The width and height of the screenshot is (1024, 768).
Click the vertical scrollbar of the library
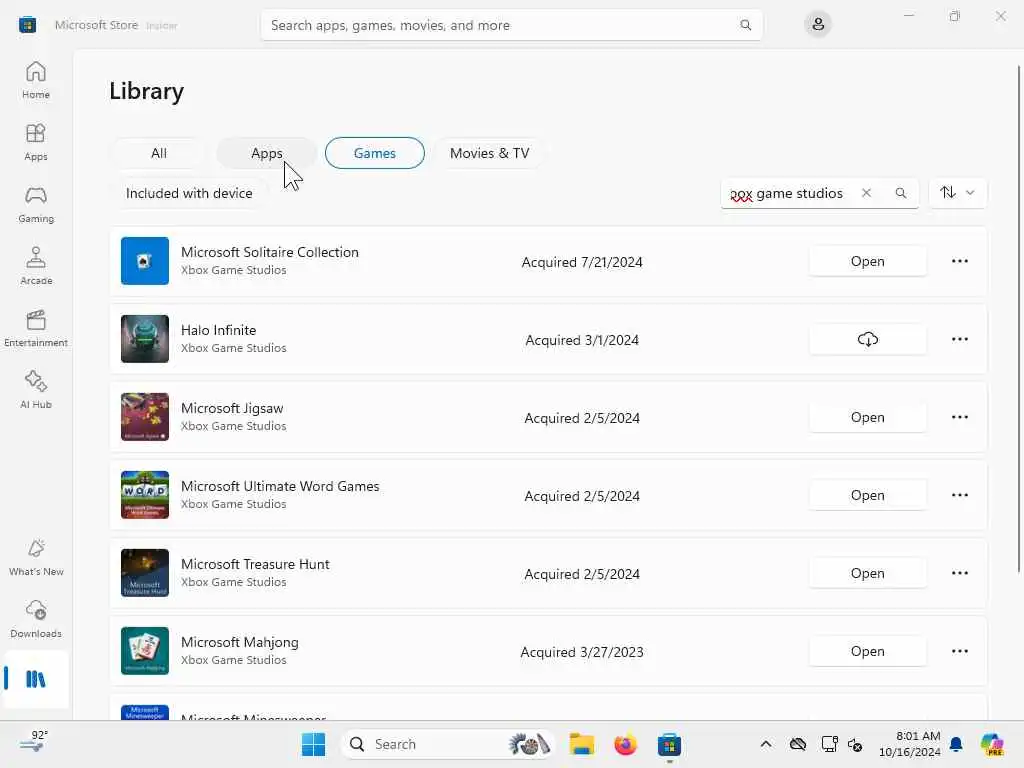[1019, 319]
